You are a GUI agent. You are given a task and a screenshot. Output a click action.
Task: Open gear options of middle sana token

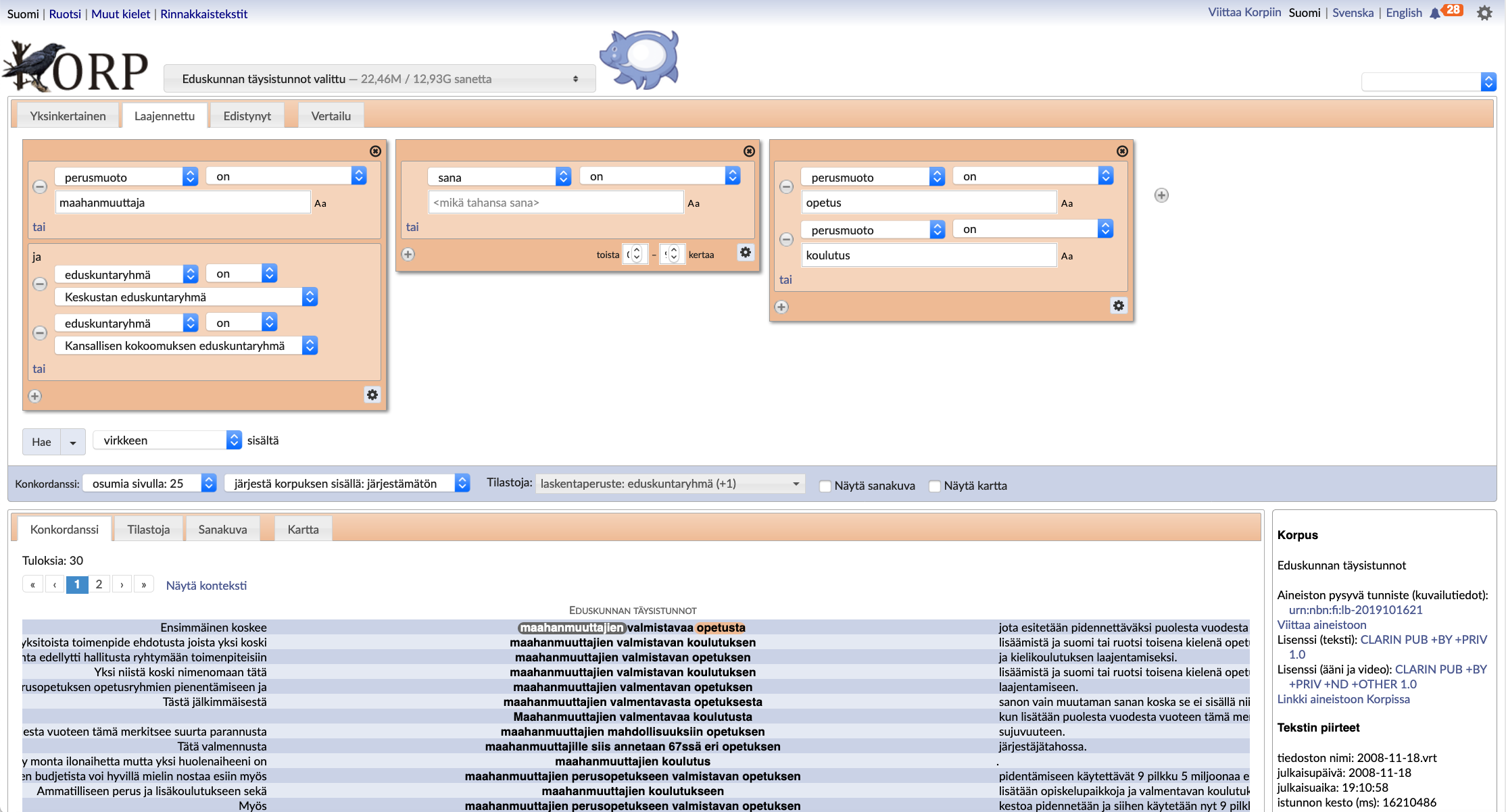(x=746, y=253)
